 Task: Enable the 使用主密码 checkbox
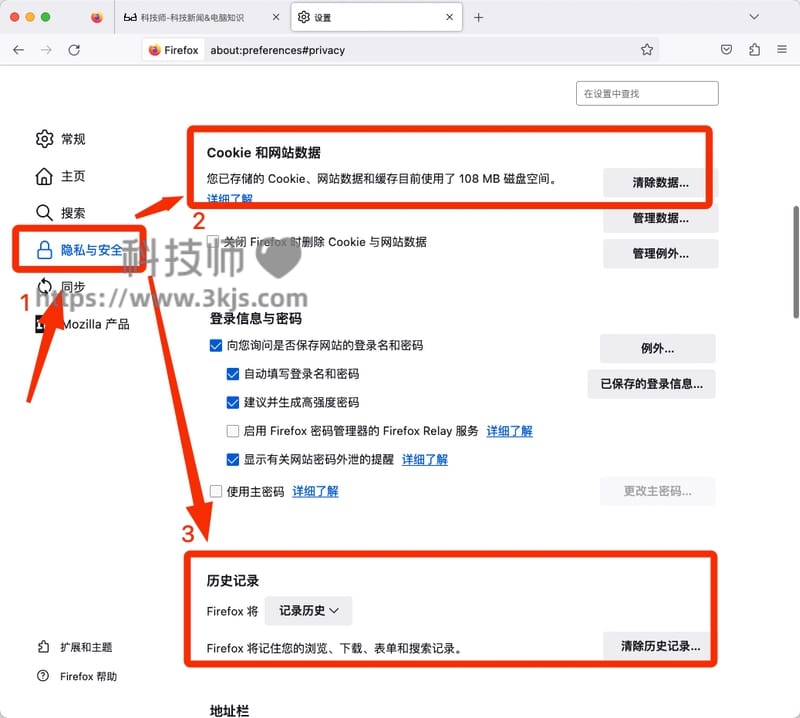coord(215,491)
